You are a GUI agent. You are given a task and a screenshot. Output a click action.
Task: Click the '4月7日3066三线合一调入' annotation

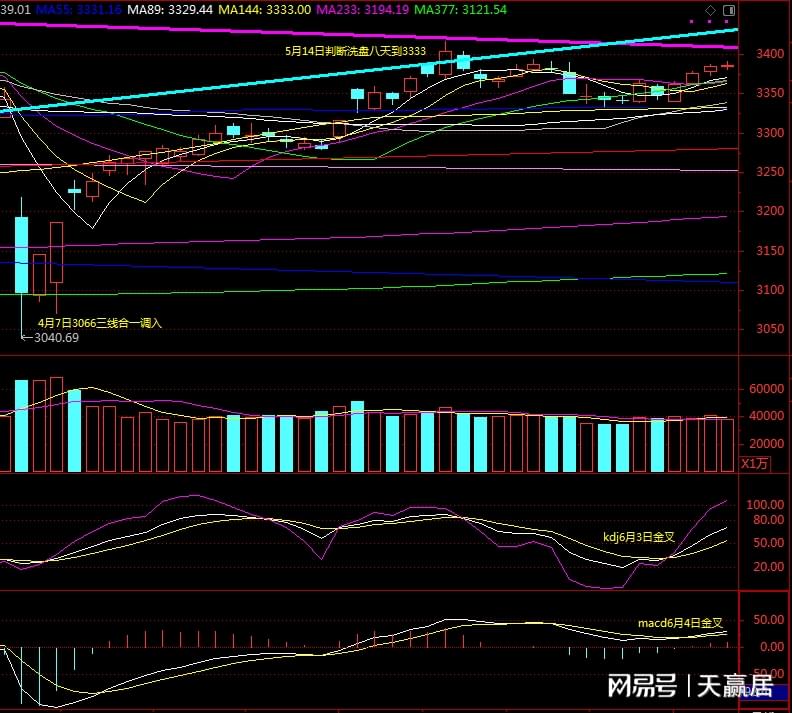click(100, 323)
